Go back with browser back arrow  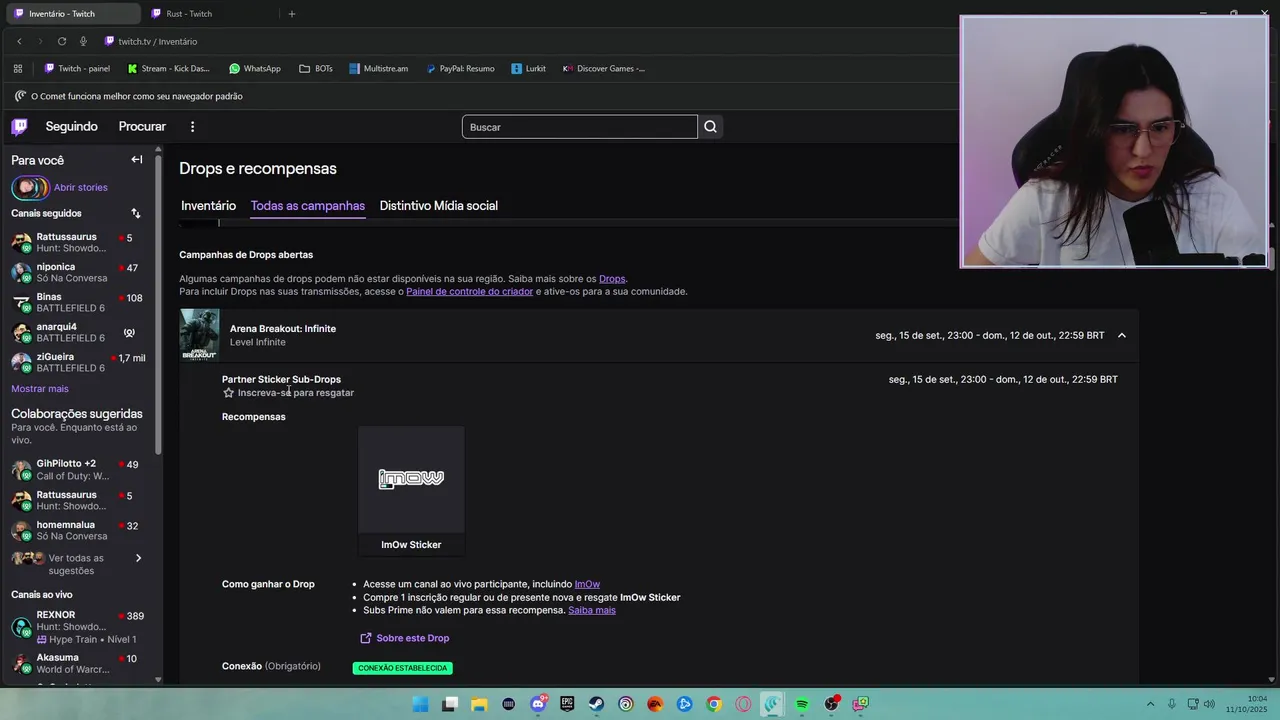19,41
